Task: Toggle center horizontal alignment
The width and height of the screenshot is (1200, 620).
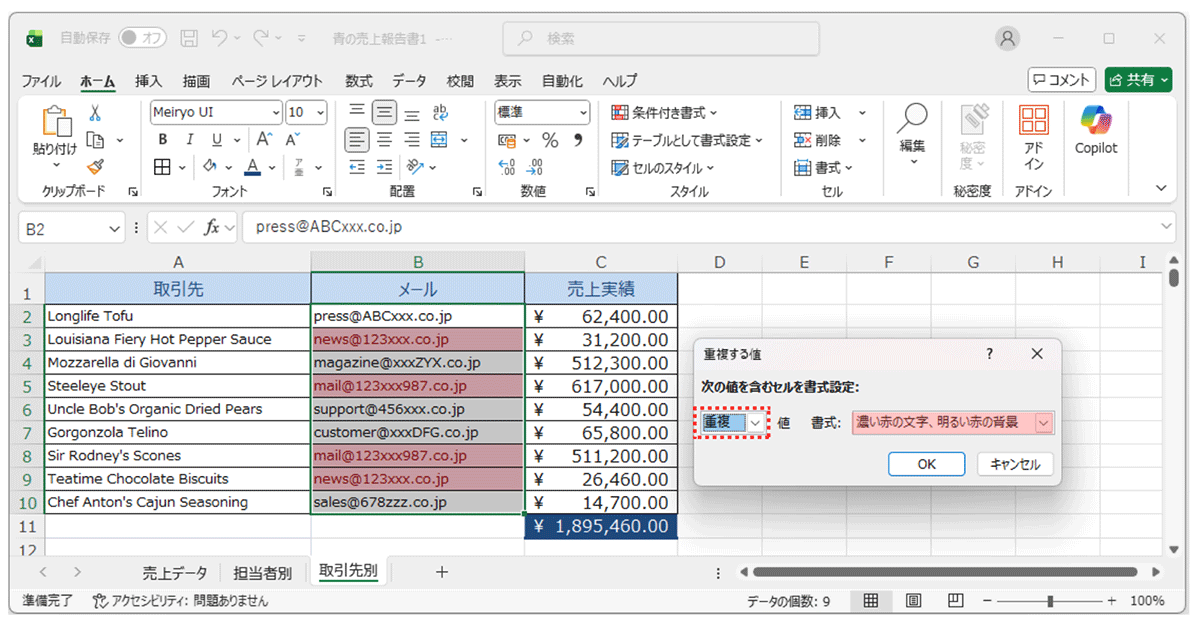Action: [384, 140]
